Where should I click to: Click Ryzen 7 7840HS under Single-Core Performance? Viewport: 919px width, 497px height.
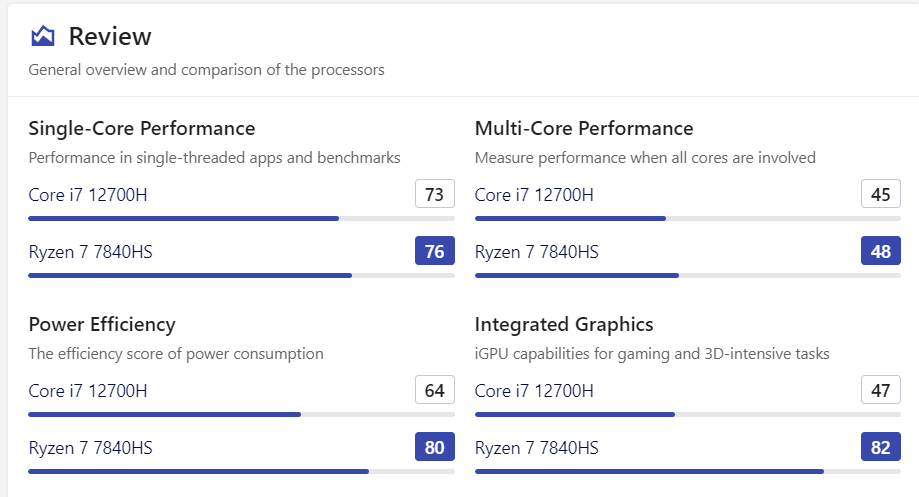pyautogui.click(x=90, y=252)
